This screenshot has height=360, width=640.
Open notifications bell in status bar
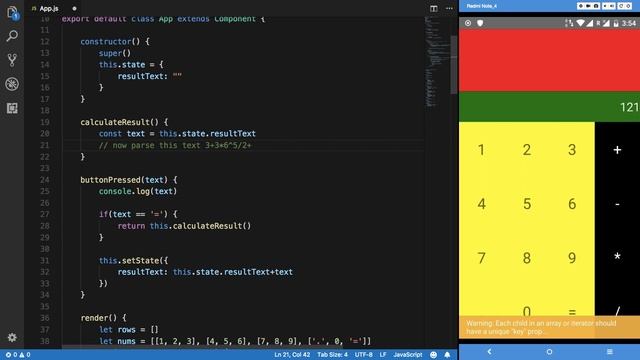pyautogui.click(x=447, y=355)
